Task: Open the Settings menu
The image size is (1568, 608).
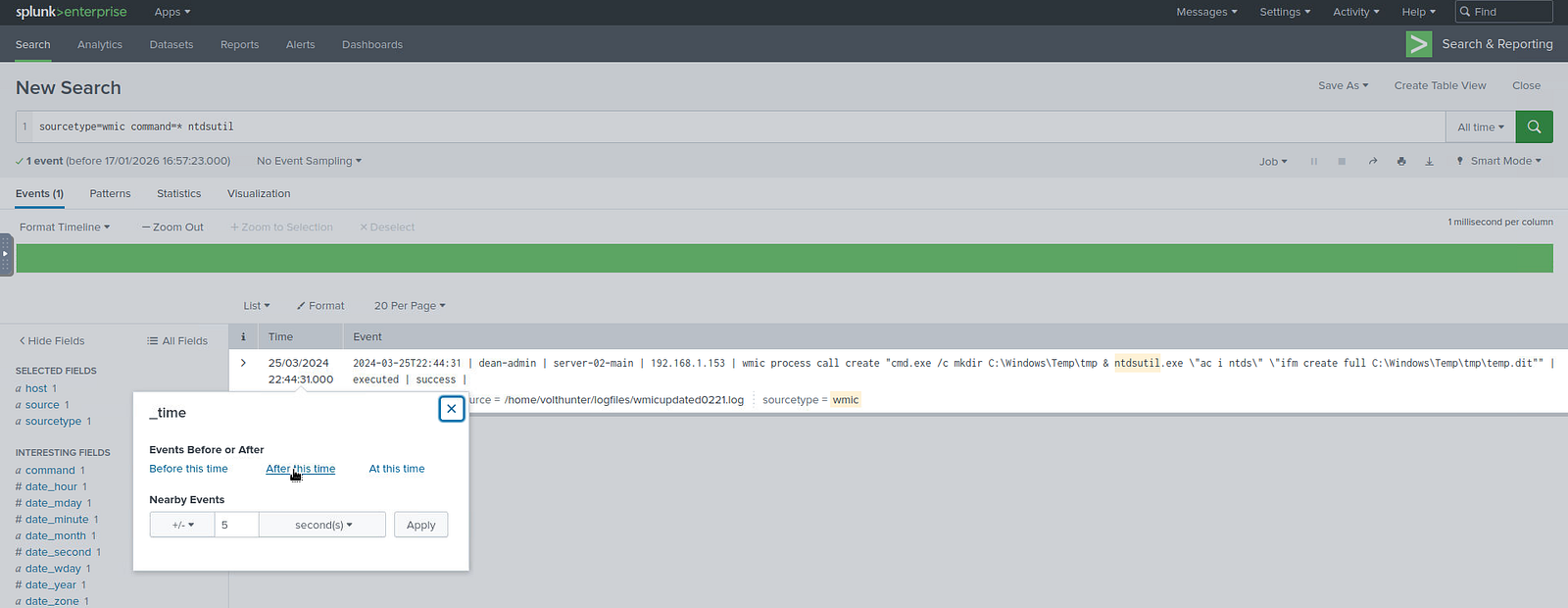Action: (x=1285, y=12)
